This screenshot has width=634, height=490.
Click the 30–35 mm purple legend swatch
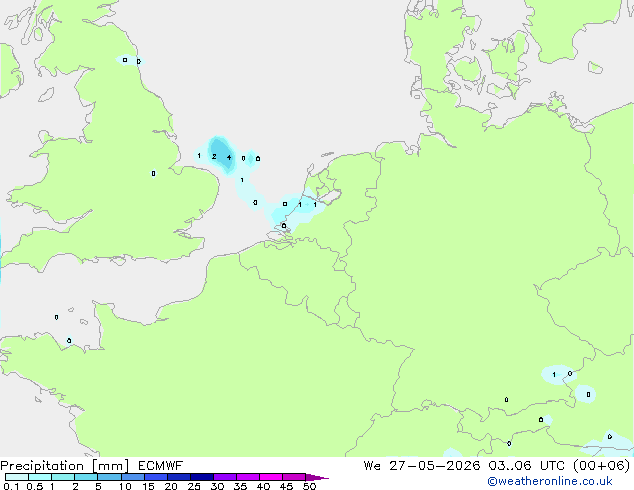pos(224,477)
